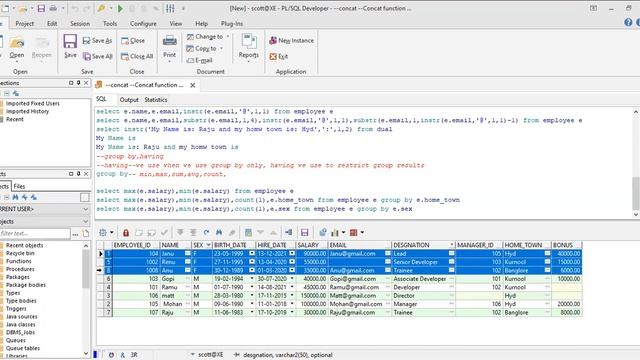Open the export results dropdown arrow

pos(362,233)
